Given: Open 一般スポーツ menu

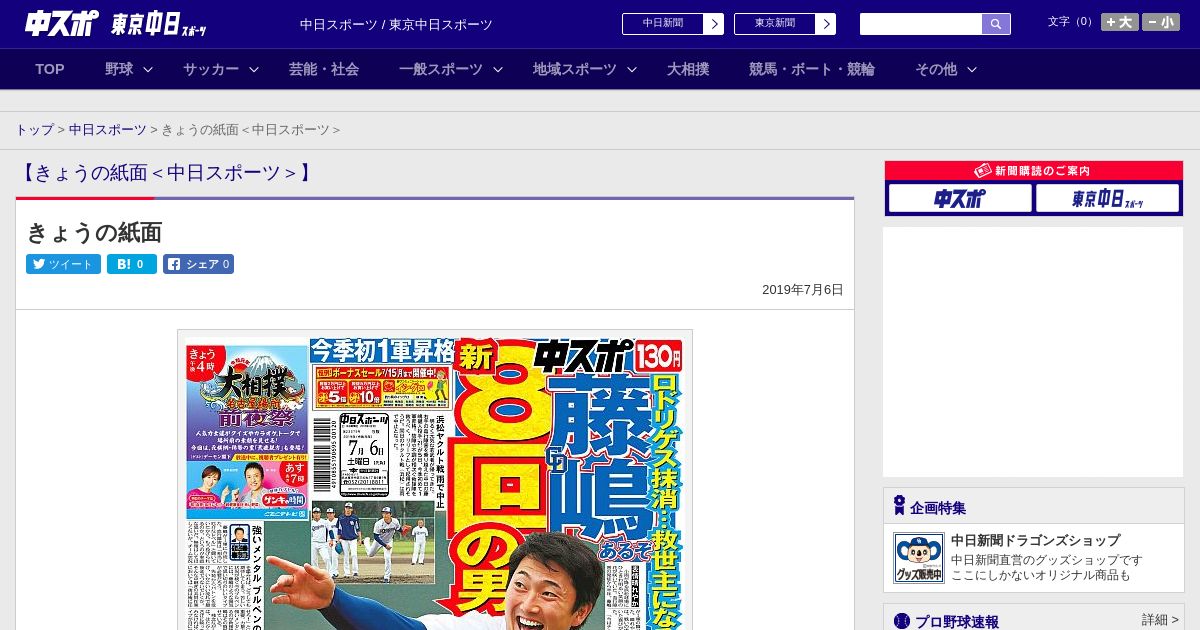Looking at the screenshot, I should tap(441, 69).
